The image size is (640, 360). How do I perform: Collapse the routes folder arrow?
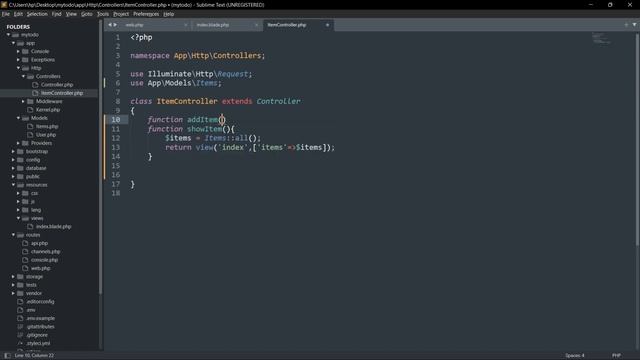(x=13, y=235)
